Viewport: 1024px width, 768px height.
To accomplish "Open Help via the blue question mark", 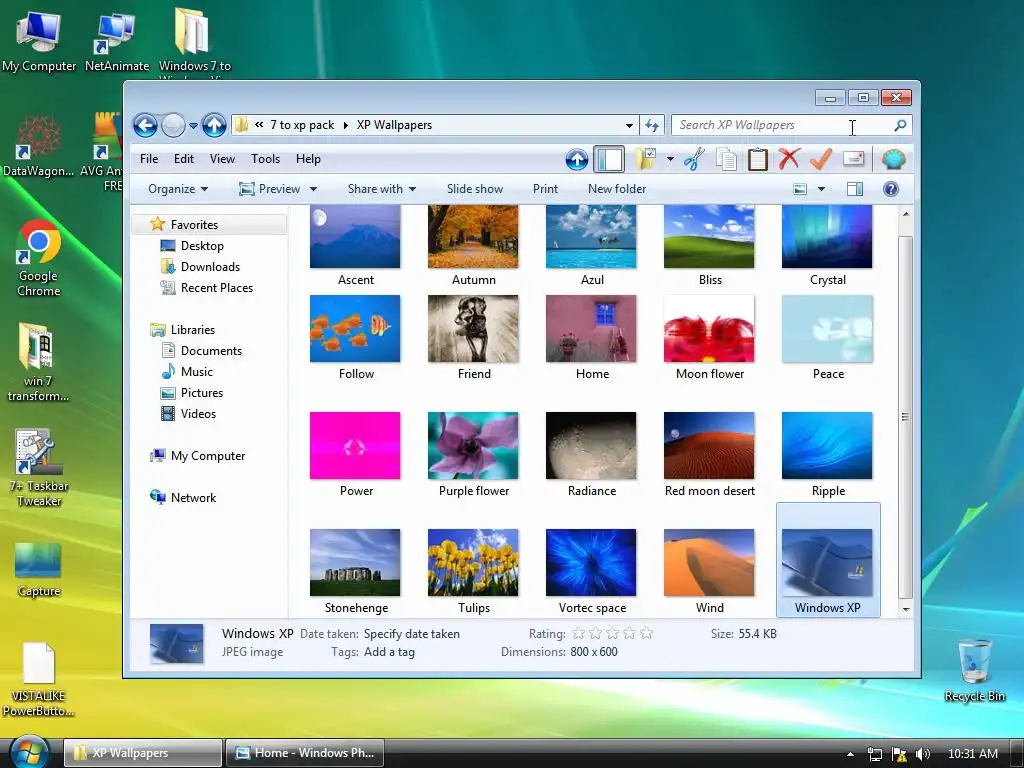I will point(890,189).
